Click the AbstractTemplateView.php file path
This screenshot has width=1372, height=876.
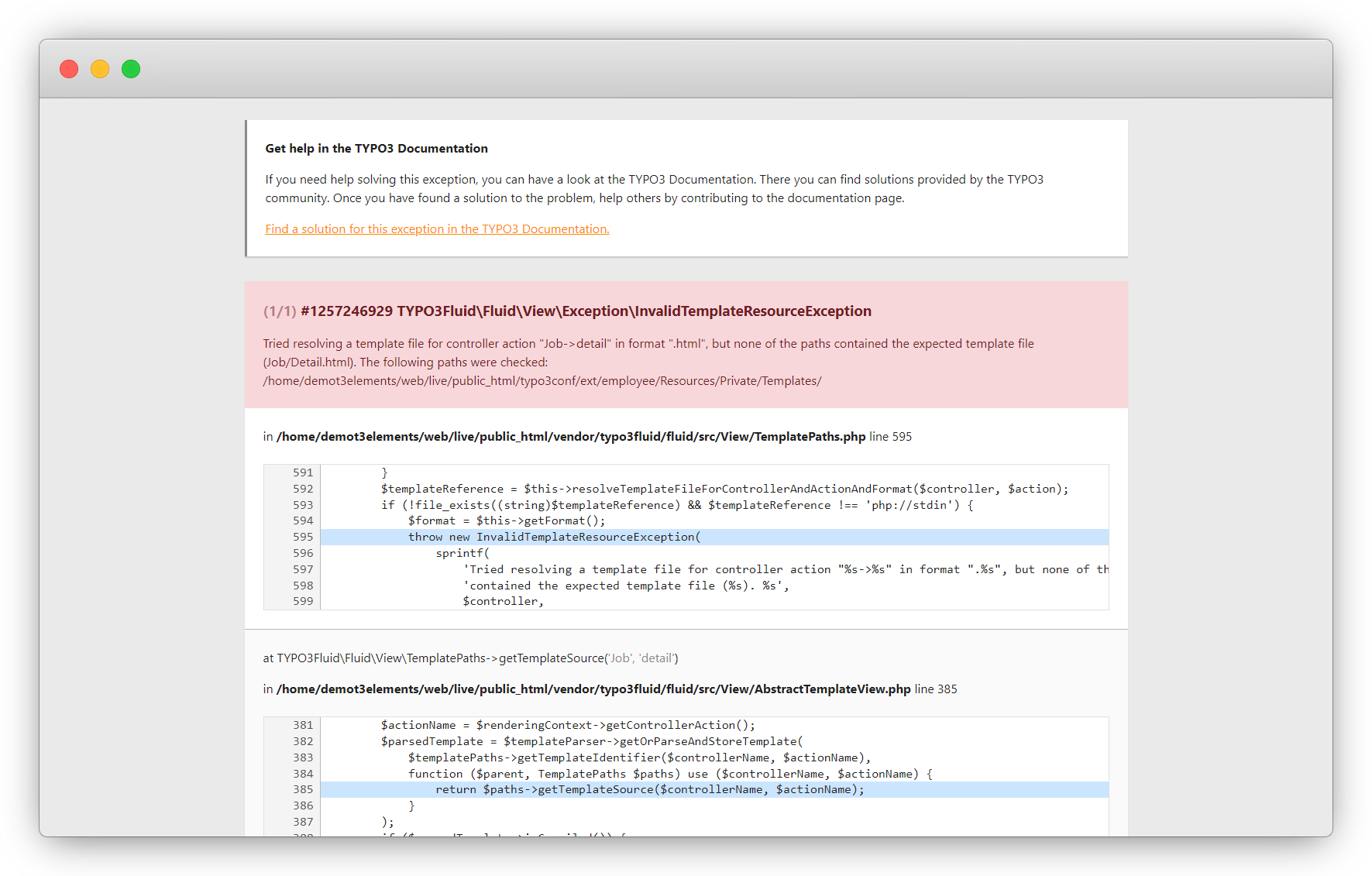click(x=593, y=689)
